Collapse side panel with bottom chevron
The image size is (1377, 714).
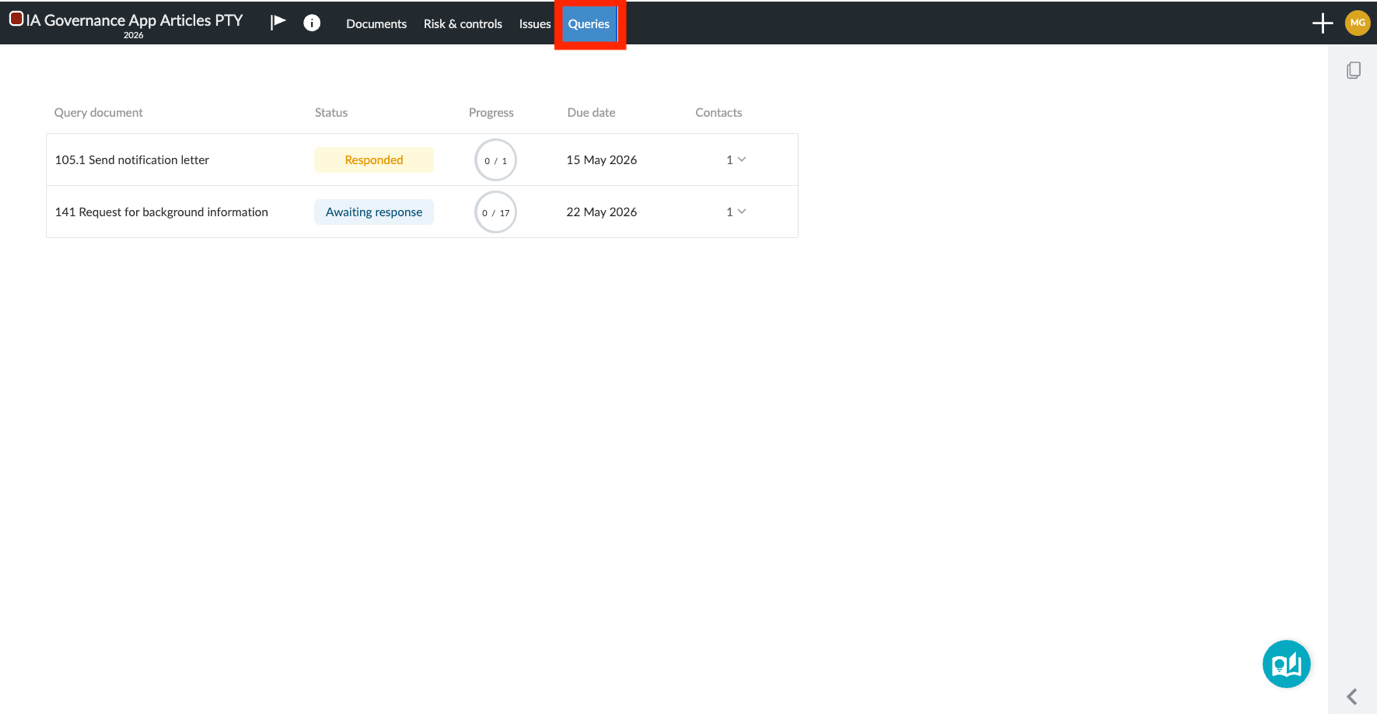pyautogui.click(x=1352, y=696)
